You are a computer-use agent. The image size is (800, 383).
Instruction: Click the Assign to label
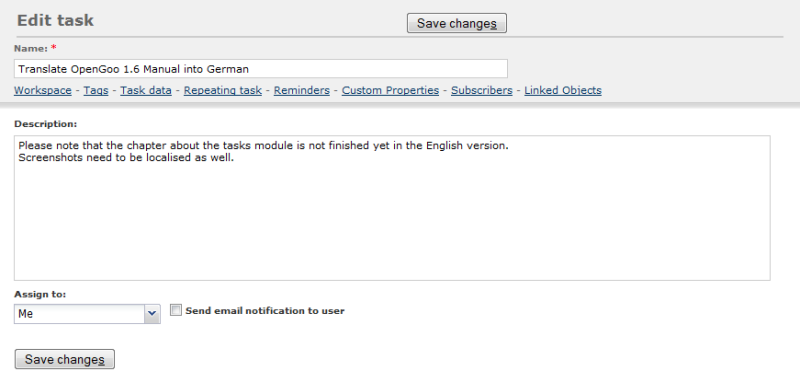[40, 294]
